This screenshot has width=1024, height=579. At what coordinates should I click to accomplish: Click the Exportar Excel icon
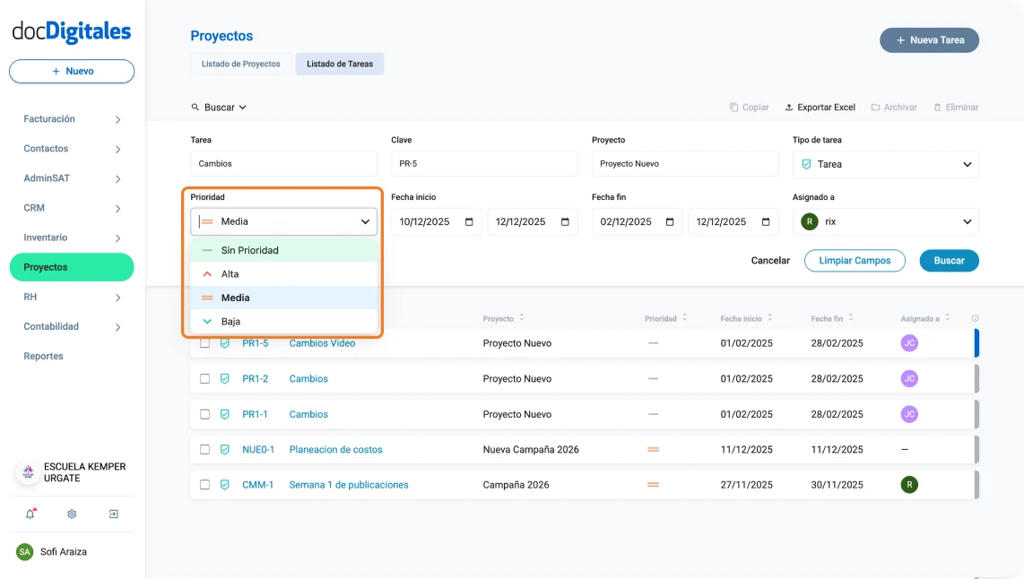789,107
